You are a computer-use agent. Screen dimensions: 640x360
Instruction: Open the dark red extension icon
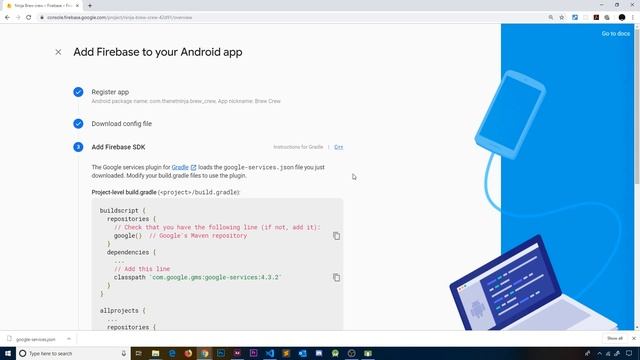click(596, 18)
